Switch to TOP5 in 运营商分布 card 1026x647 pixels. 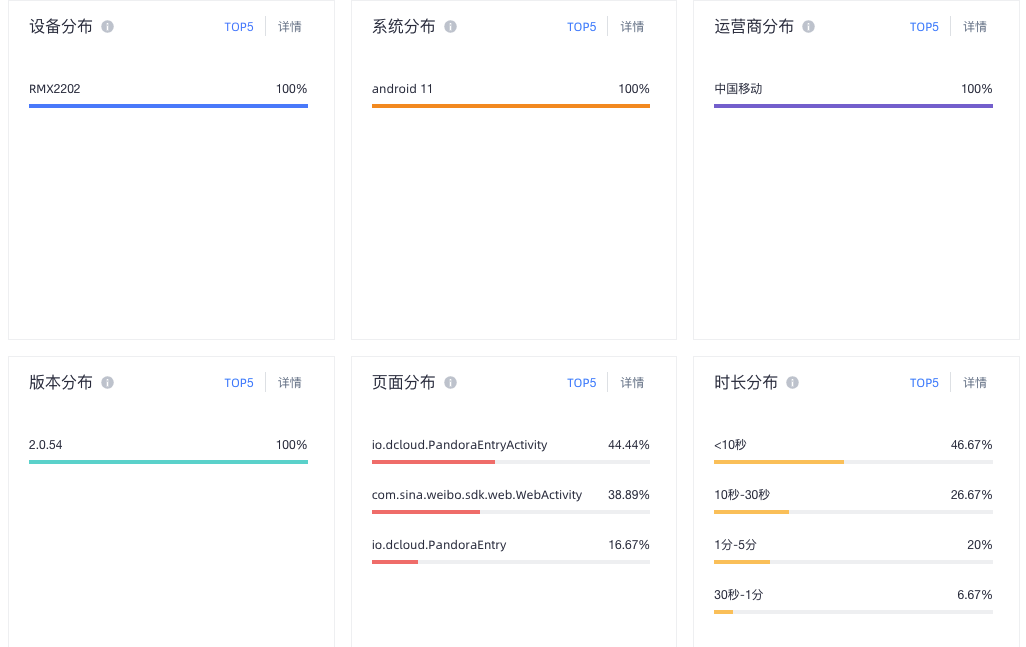pos(924,27)
